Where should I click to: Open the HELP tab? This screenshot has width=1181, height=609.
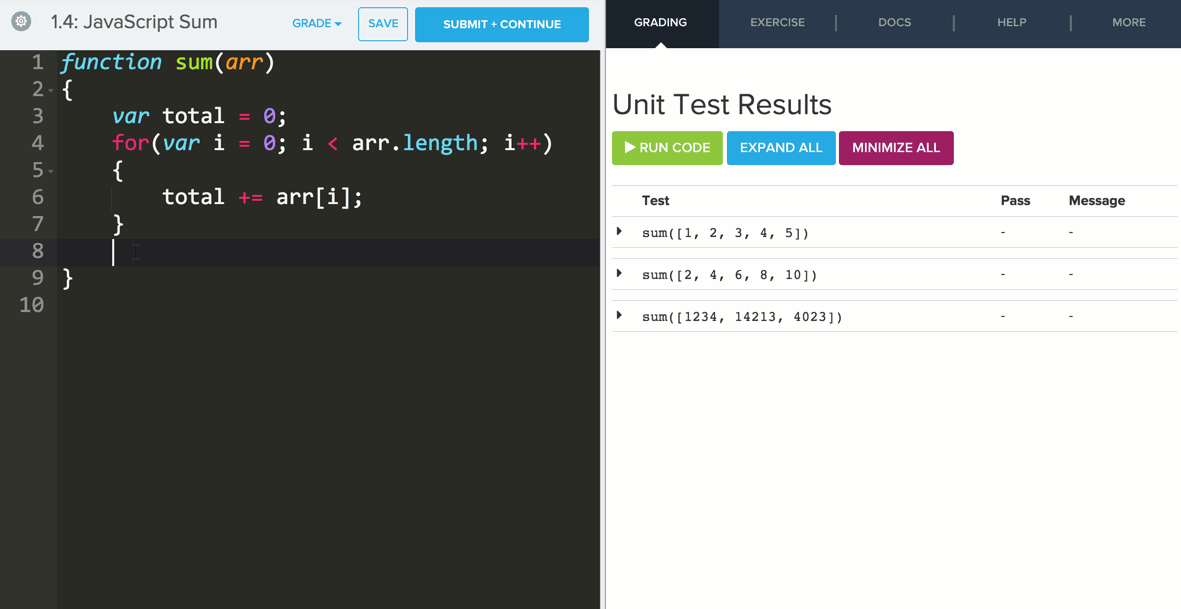pyautogui.click(x=1011, y=22)
